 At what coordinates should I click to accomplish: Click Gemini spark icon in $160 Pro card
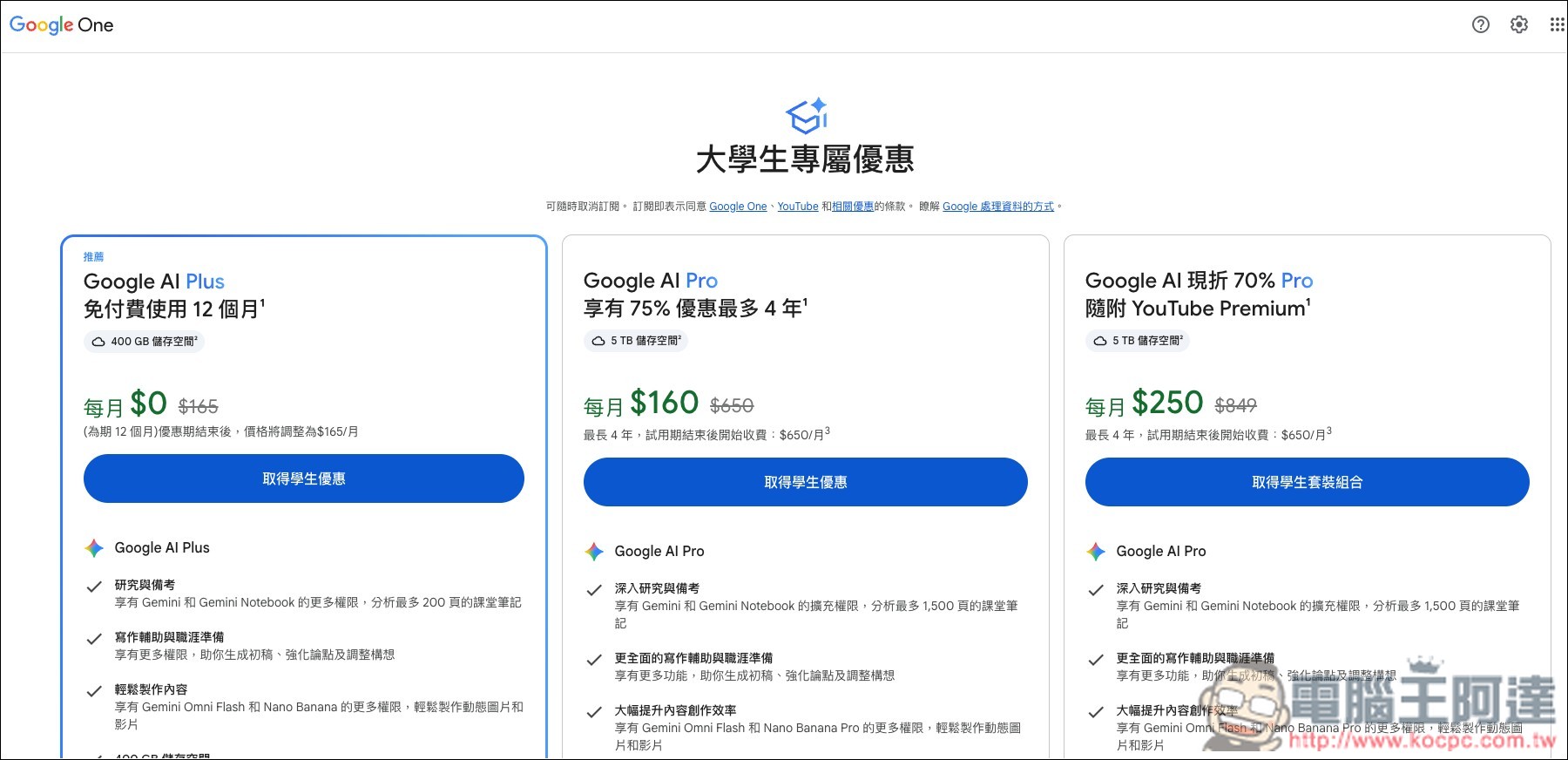(x=594, y=551)
